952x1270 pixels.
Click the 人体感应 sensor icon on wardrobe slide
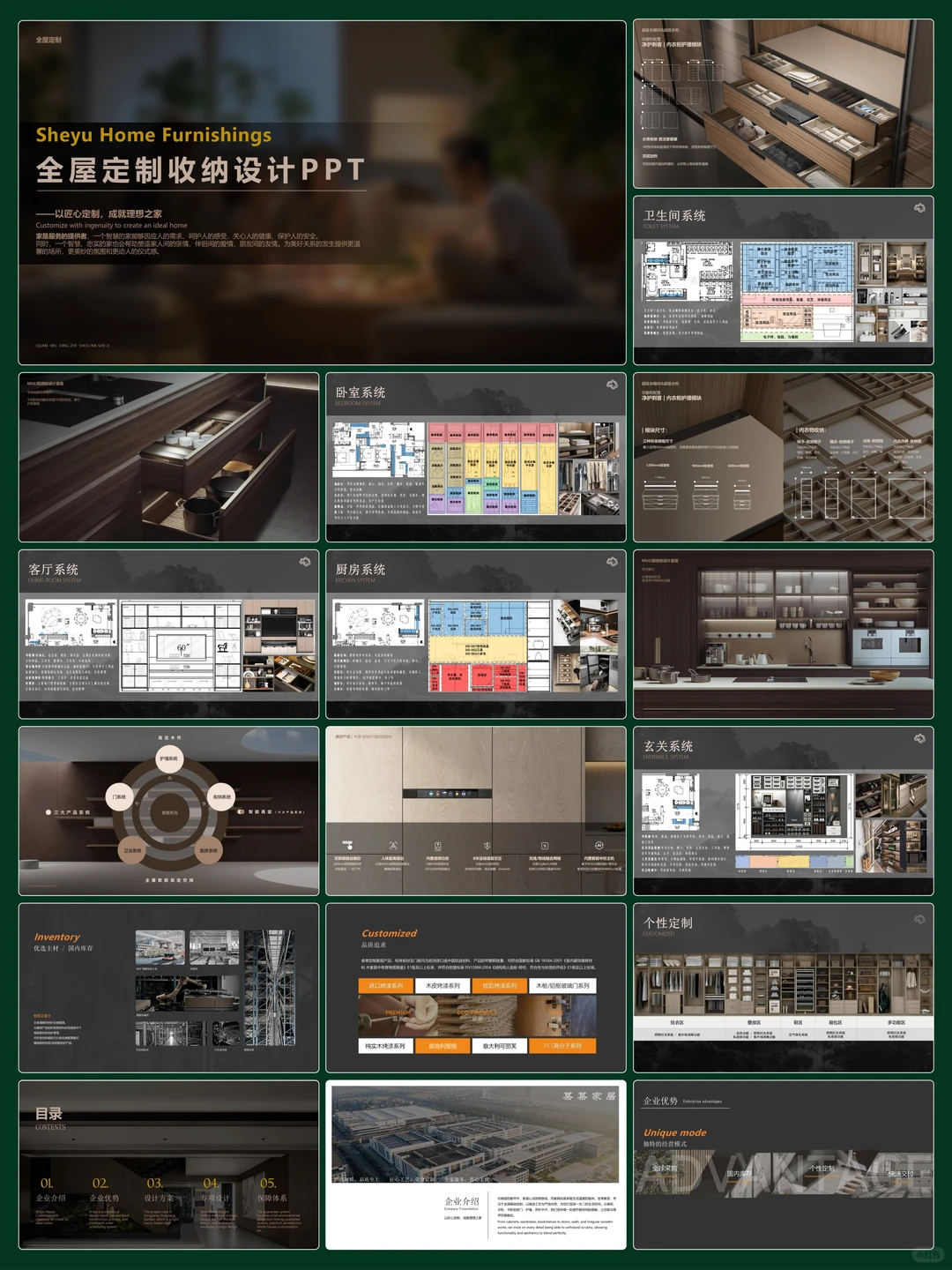(x=393, y=845)
